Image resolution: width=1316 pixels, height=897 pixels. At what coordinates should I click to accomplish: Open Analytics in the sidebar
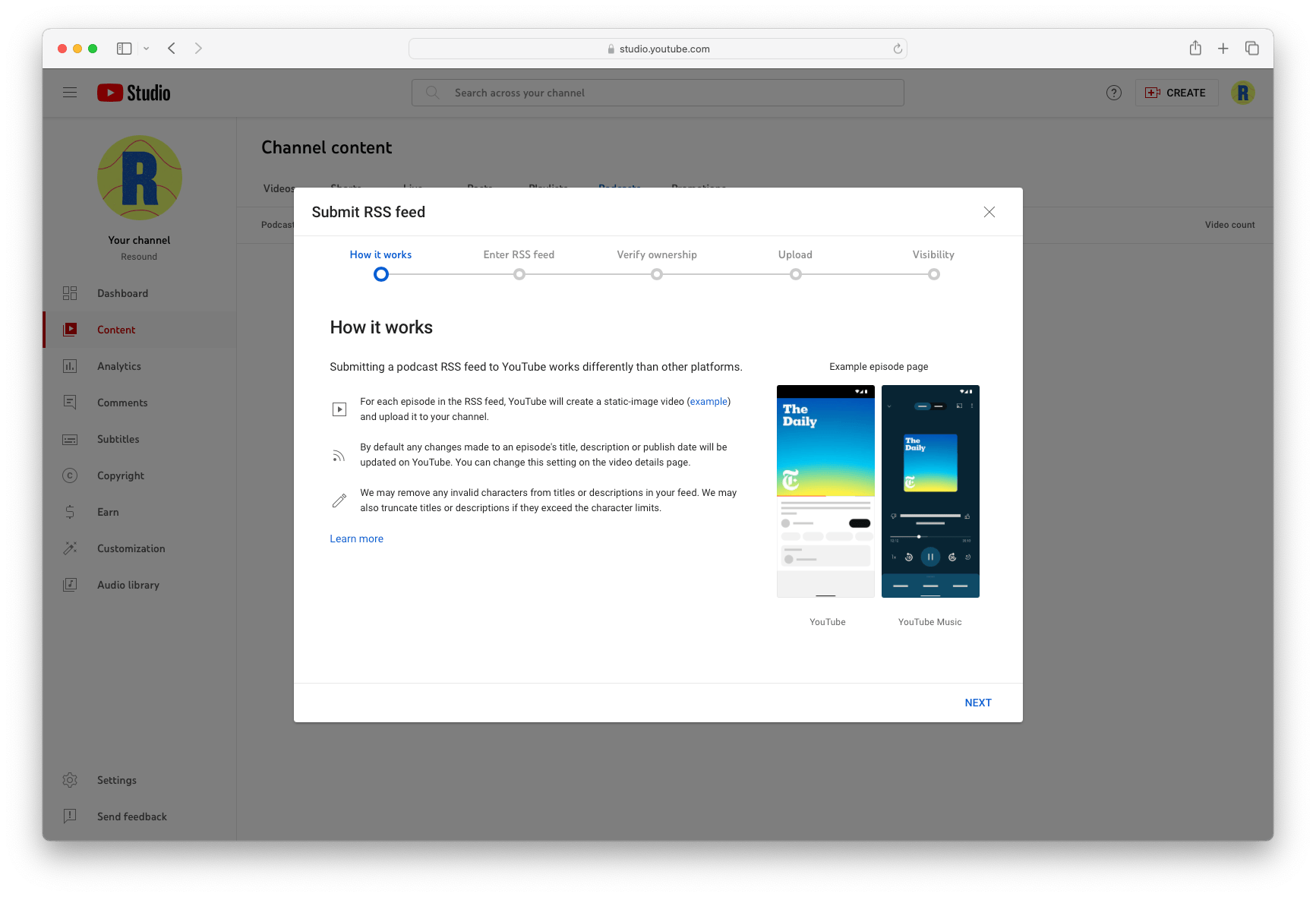point(140,366)
